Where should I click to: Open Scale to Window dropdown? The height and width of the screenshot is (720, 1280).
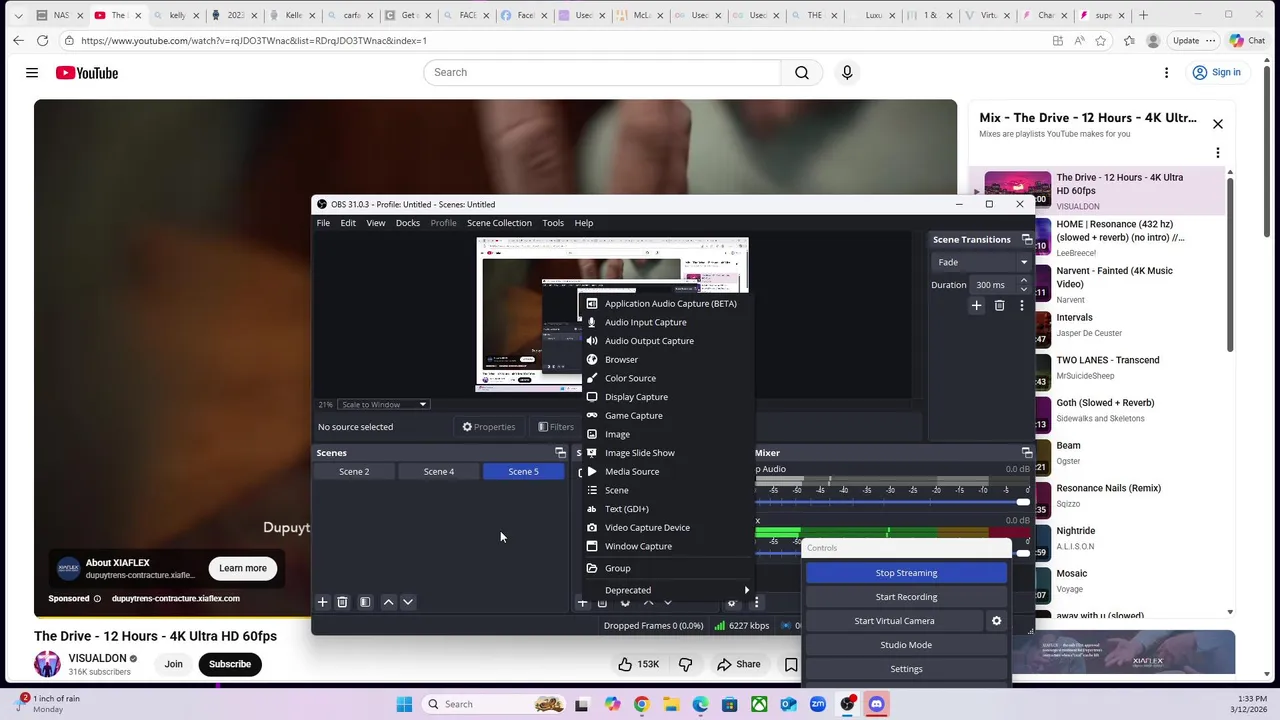(383, 404)
